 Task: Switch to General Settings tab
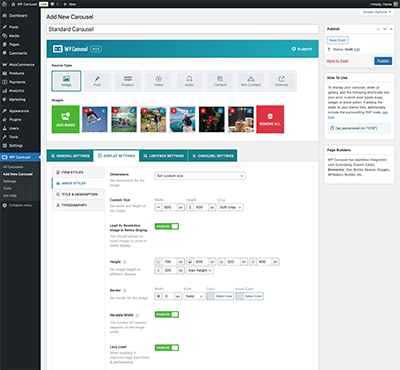click(70, 156)
